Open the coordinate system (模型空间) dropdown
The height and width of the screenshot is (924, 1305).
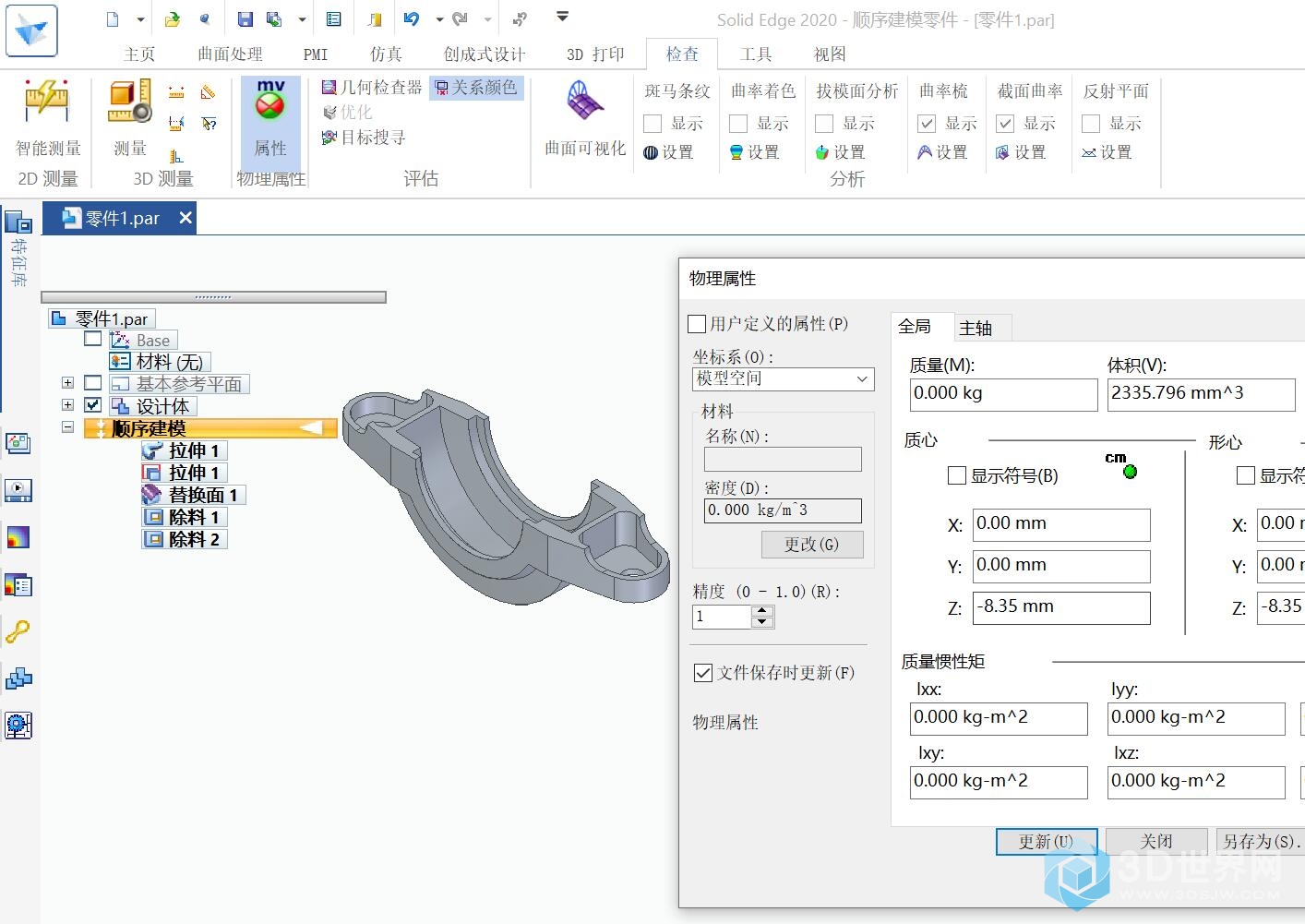[x=784, y=378]
